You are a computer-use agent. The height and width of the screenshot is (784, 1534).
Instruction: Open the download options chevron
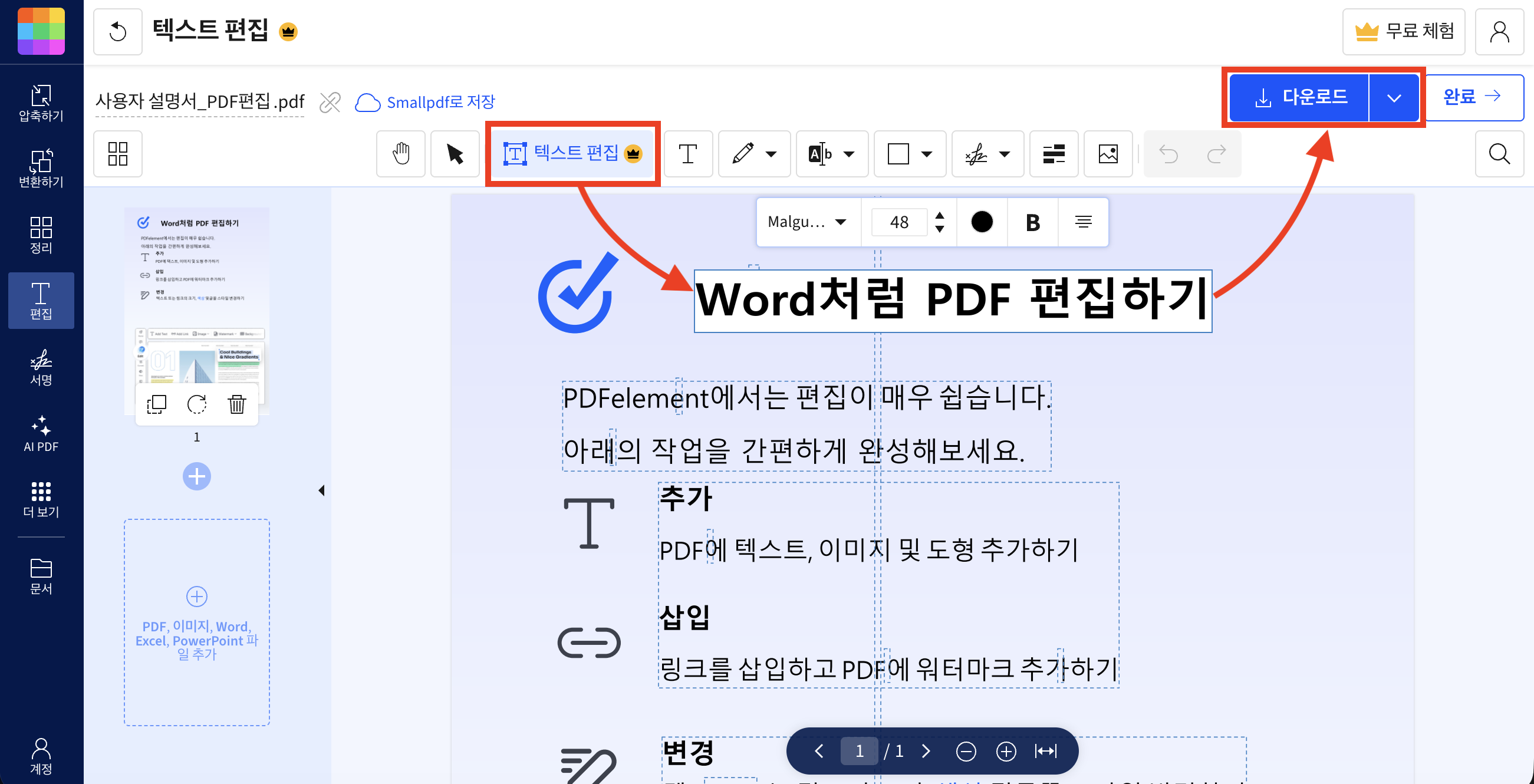point(1394,97)
